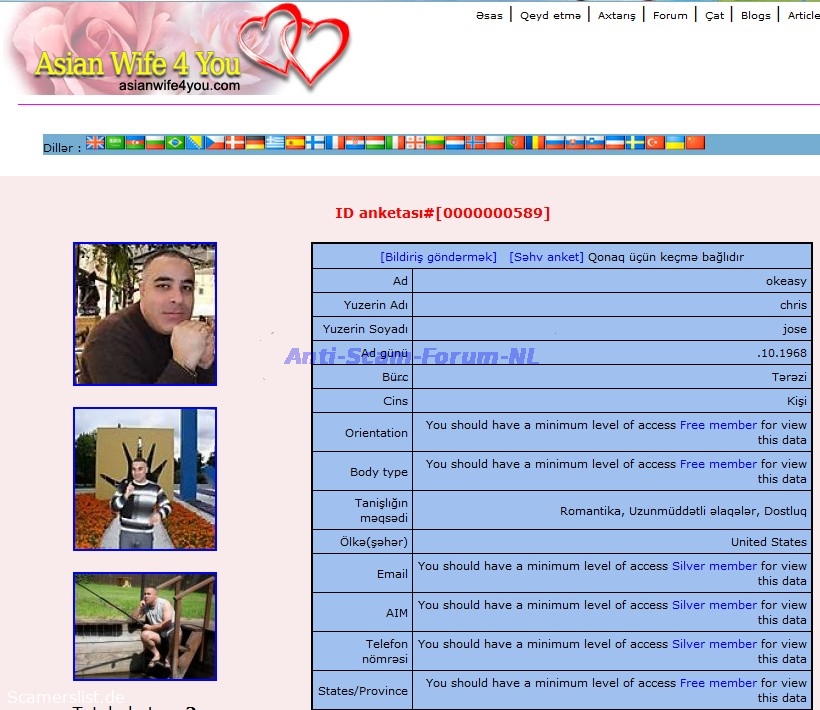Open Silver member link in Email row
820x710 pixels.
[x=714, y=566]
